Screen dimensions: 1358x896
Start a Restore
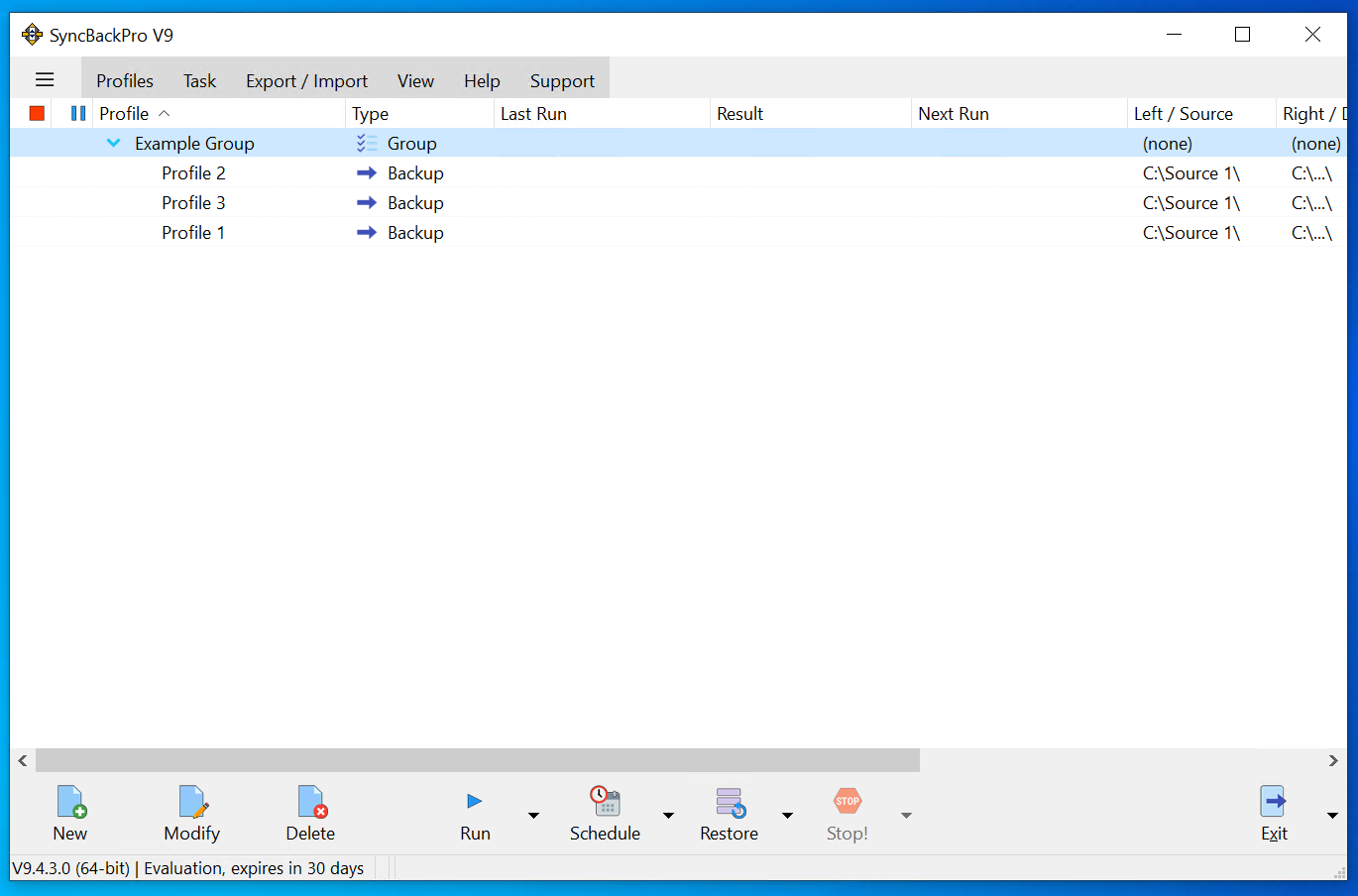(729, 814)
